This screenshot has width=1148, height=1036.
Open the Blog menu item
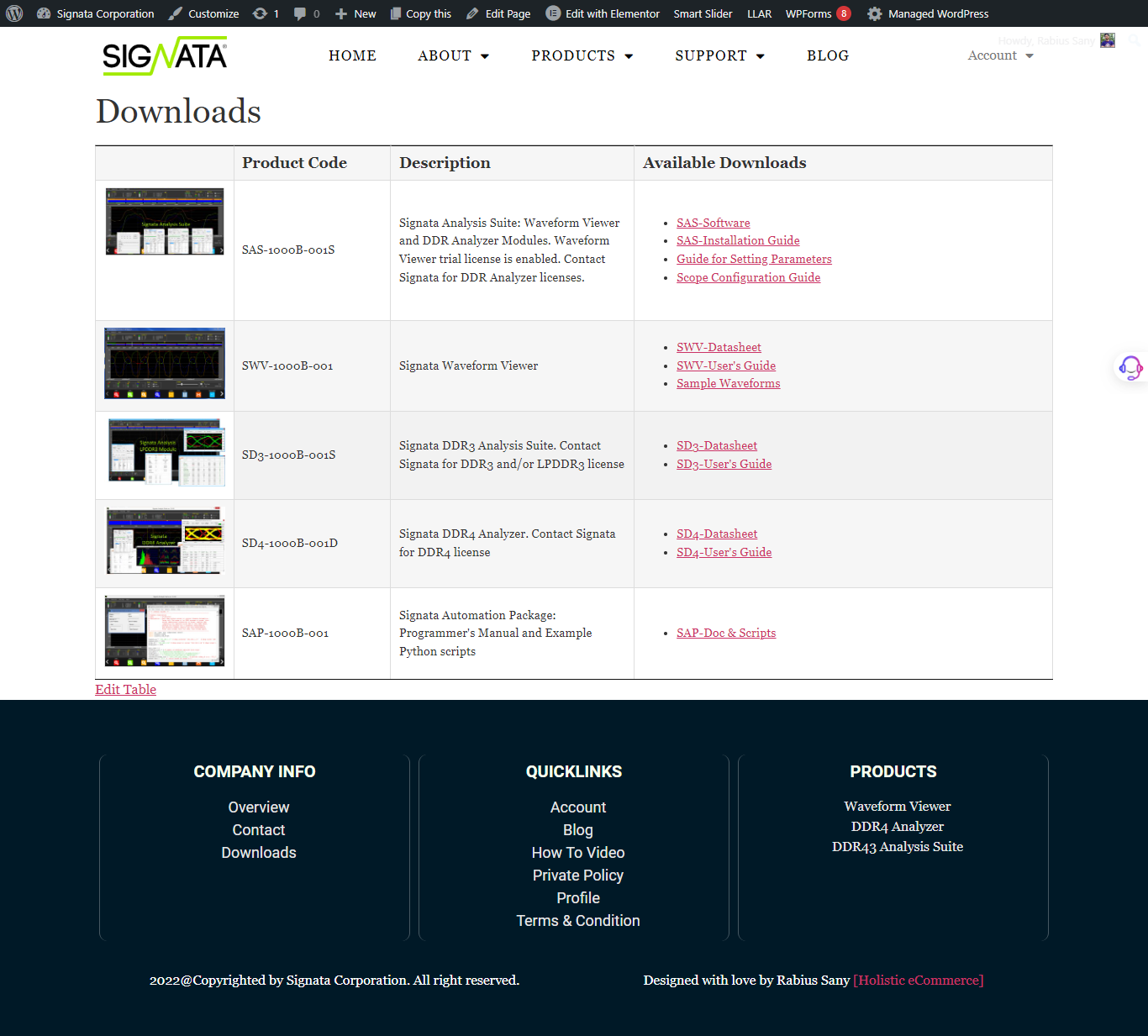pyautogui.click(x=828, y=55)
